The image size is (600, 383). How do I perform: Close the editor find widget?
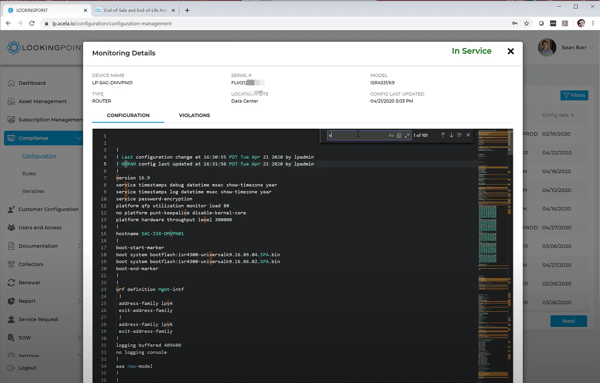[x=468, y=135]
